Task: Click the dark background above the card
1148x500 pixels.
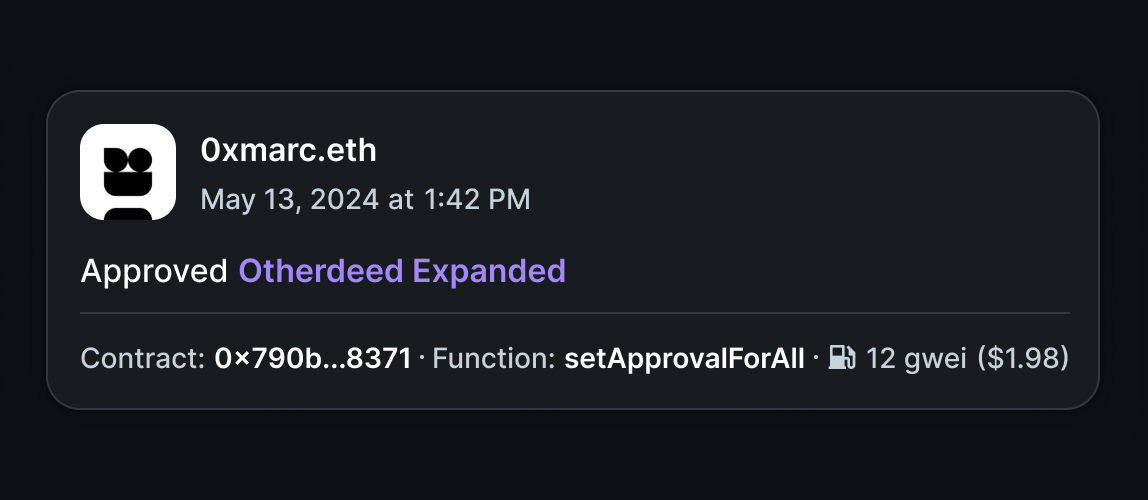Action: point(574,44)
